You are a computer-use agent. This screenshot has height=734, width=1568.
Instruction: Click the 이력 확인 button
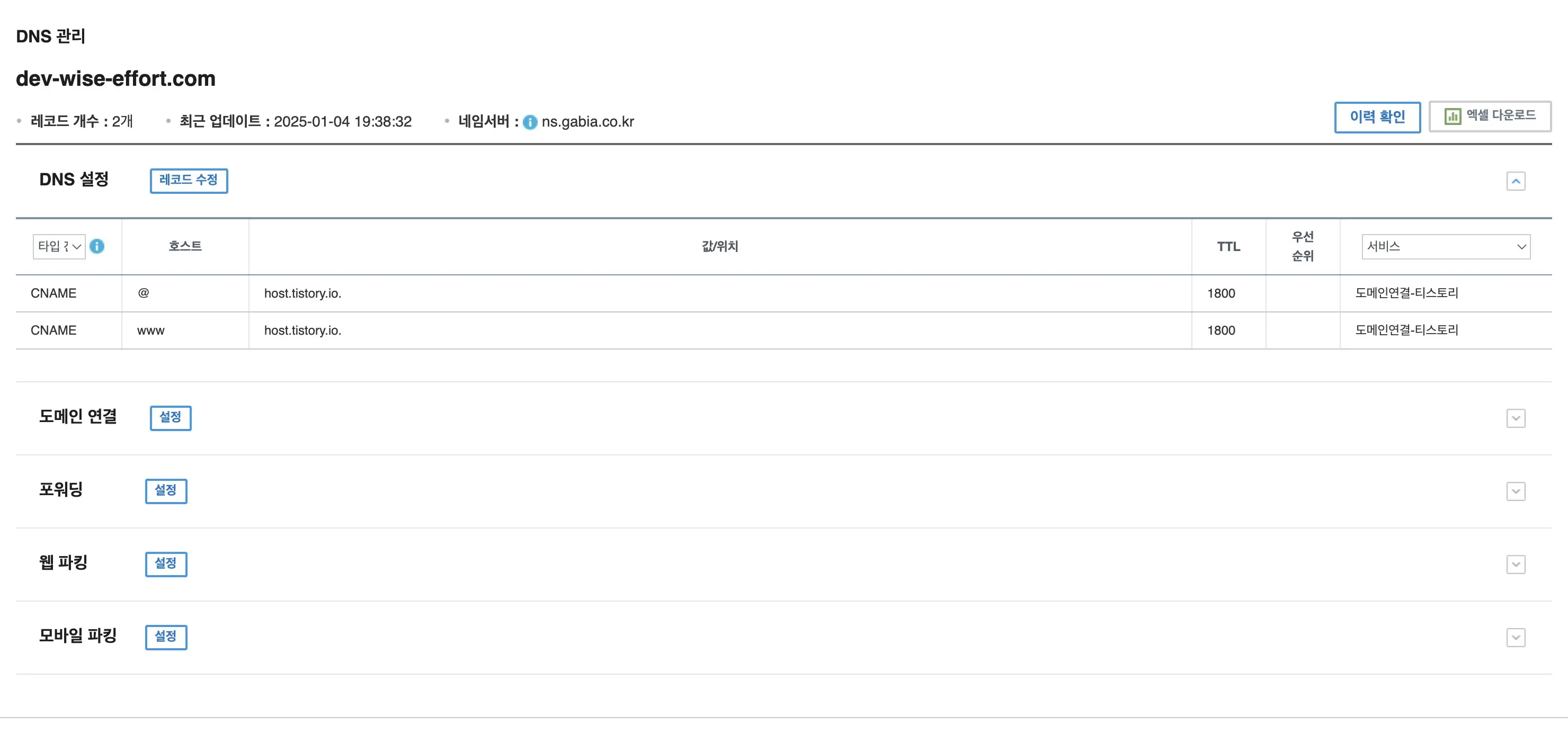(x=1377, y=117)
